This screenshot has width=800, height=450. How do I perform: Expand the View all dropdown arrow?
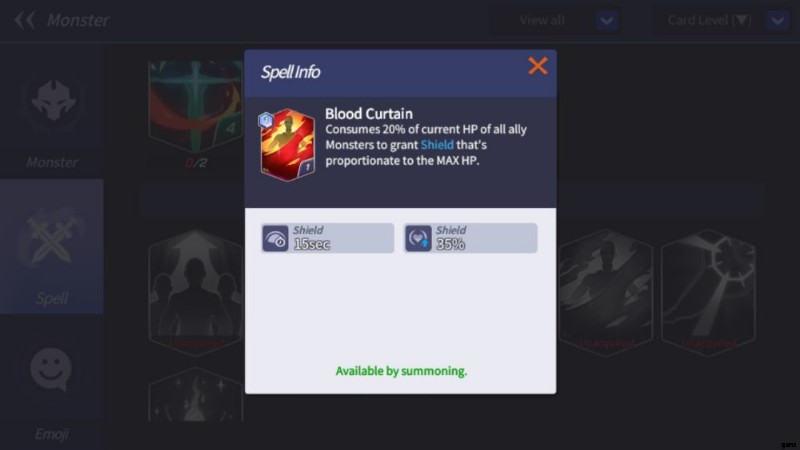coord(607,20)
